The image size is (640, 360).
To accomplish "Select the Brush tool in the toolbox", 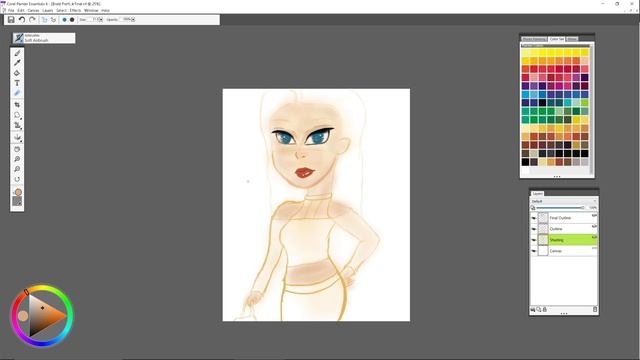I will click(17, 53).
